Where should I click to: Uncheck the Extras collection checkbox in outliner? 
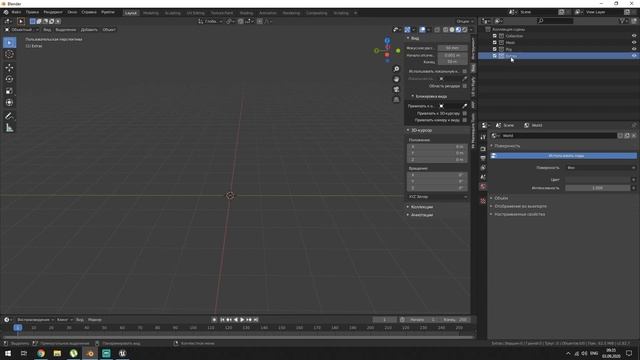pyautogui.click(x=495, y=56)
